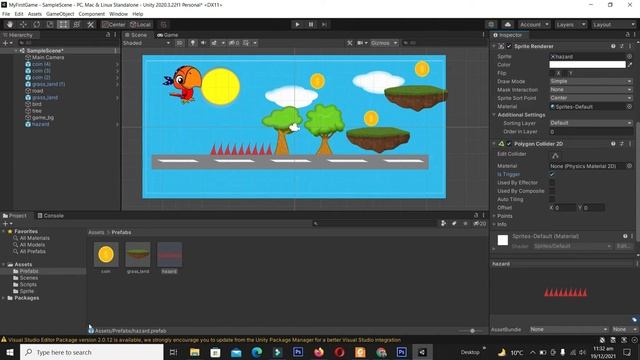Pick color with the eyedropper icon
Screen dimensions: 640x360
point(630,64)
